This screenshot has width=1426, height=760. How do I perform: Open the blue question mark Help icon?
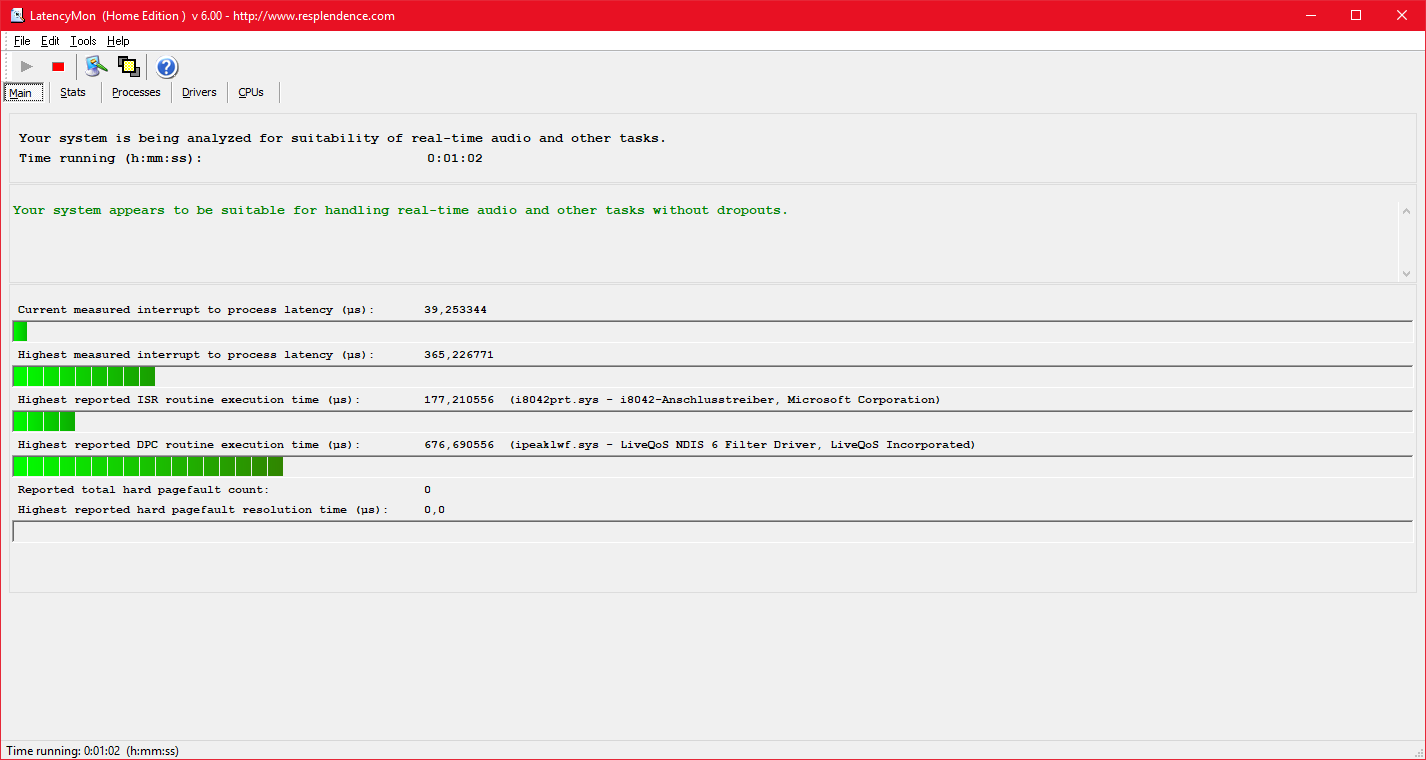pyautogui.click(x=167, y=67)
